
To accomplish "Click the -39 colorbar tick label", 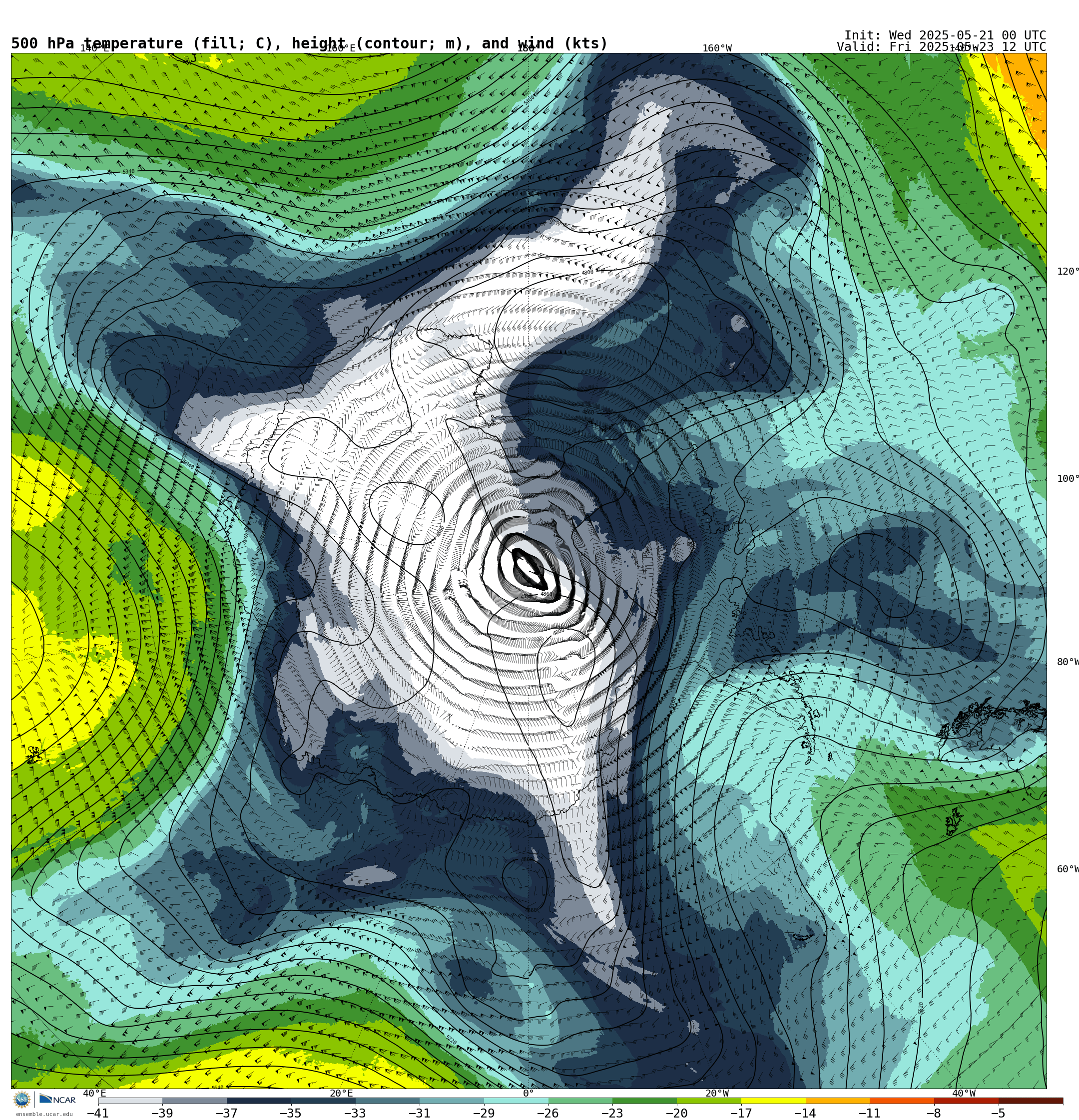I will (162, 1113).
